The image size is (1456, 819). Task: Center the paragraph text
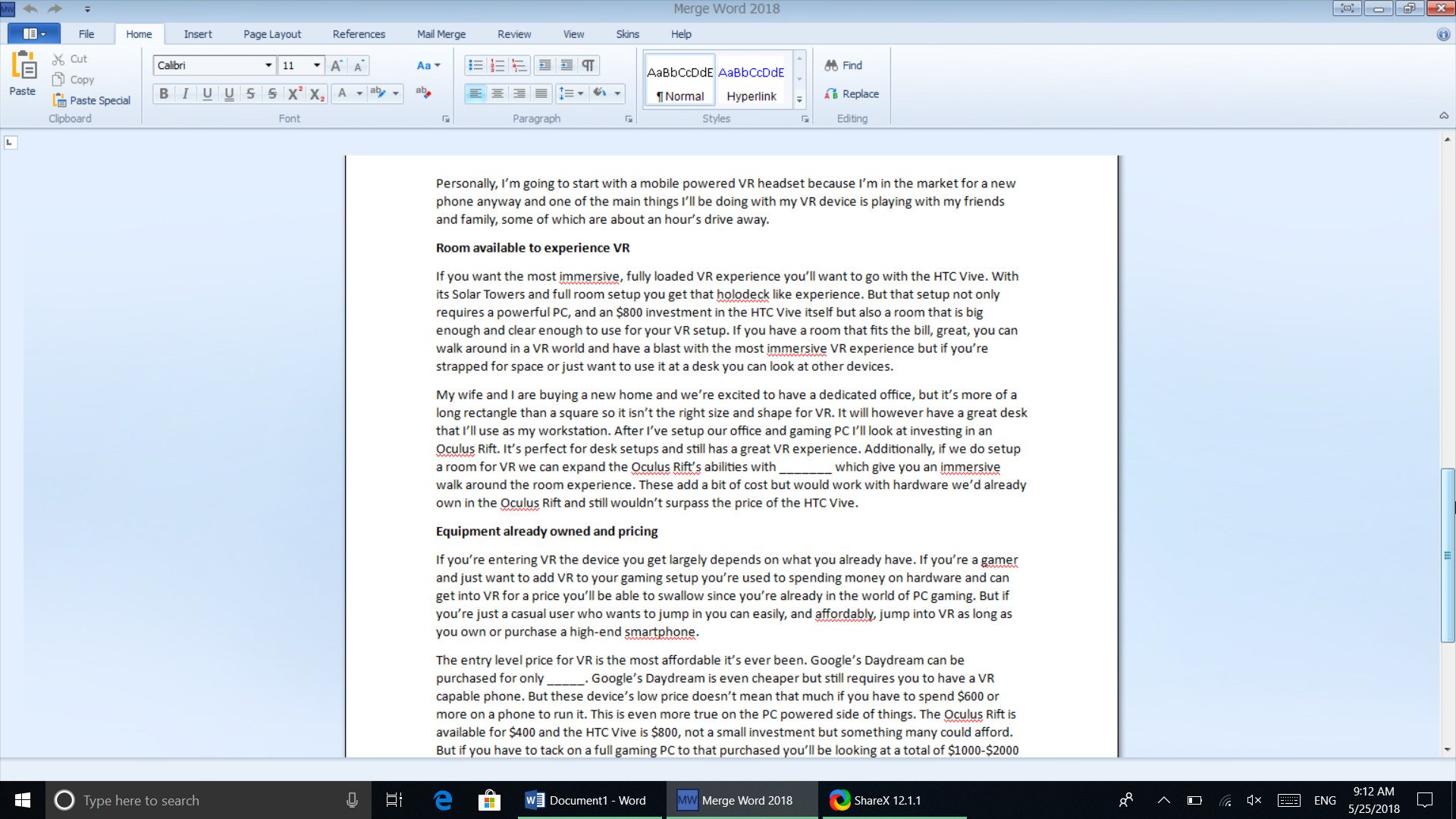(497, 93)
